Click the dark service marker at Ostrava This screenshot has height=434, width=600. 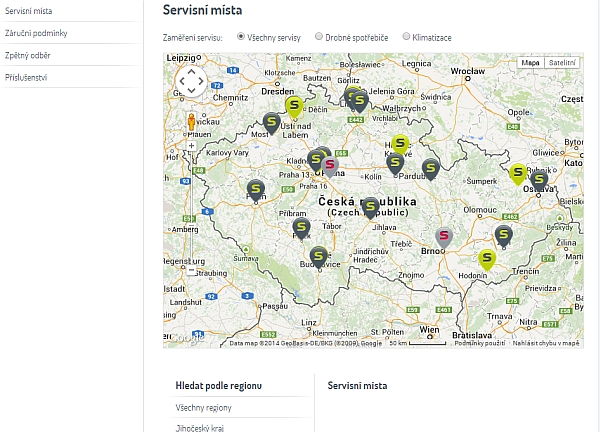539,180
